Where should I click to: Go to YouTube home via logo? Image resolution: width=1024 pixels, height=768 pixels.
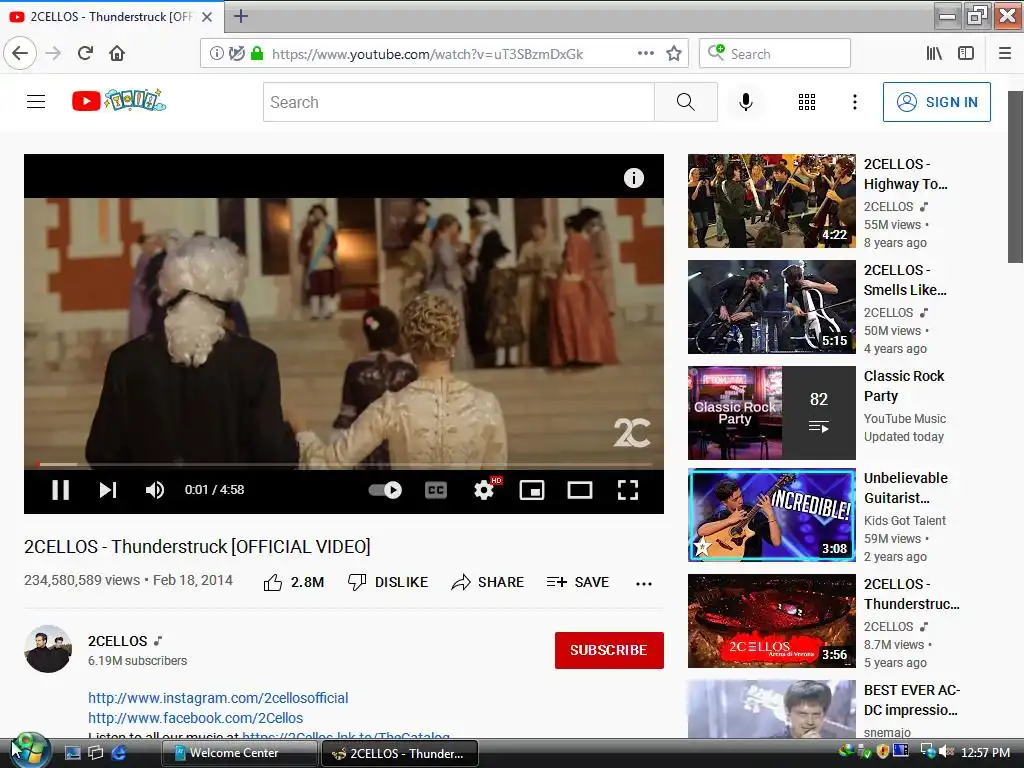pos(119,101)
